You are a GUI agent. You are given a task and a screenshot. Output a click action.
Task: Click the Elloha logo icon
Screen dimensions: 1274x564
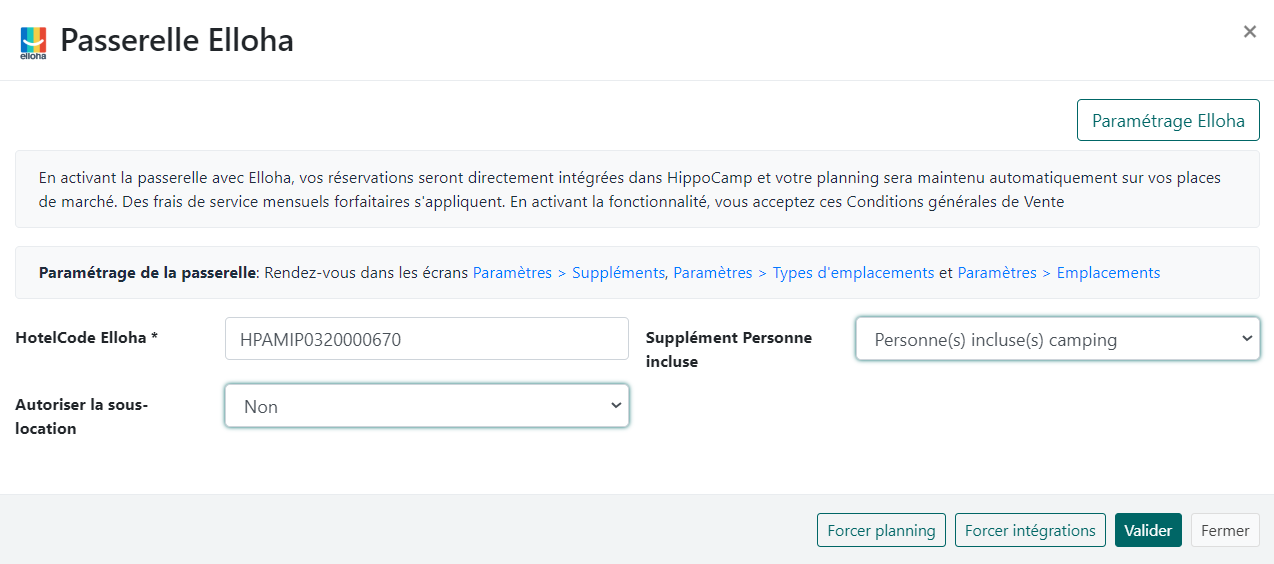click(x=33, y=43)
